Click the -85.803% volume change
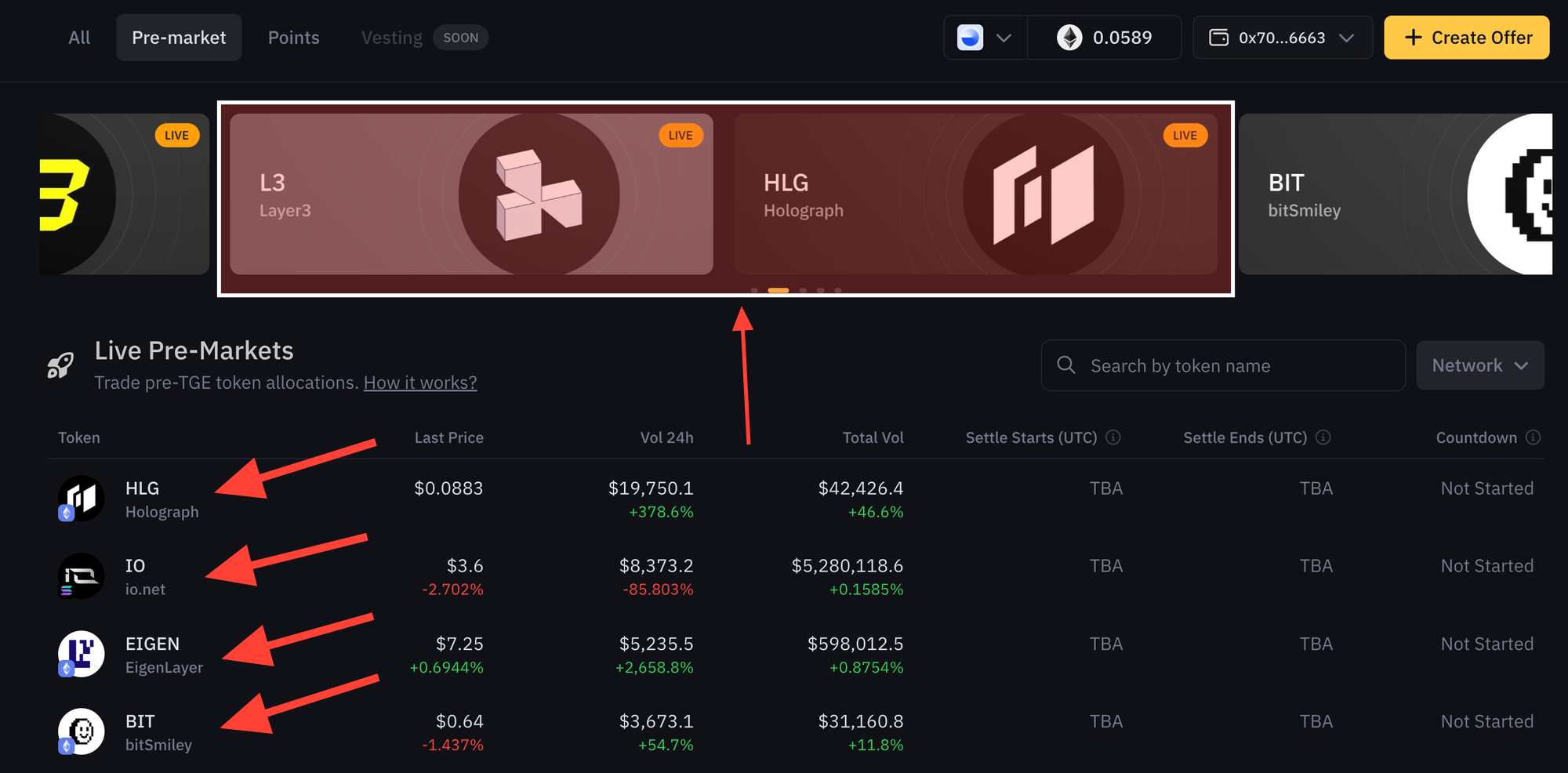 [x=658, y=590]
